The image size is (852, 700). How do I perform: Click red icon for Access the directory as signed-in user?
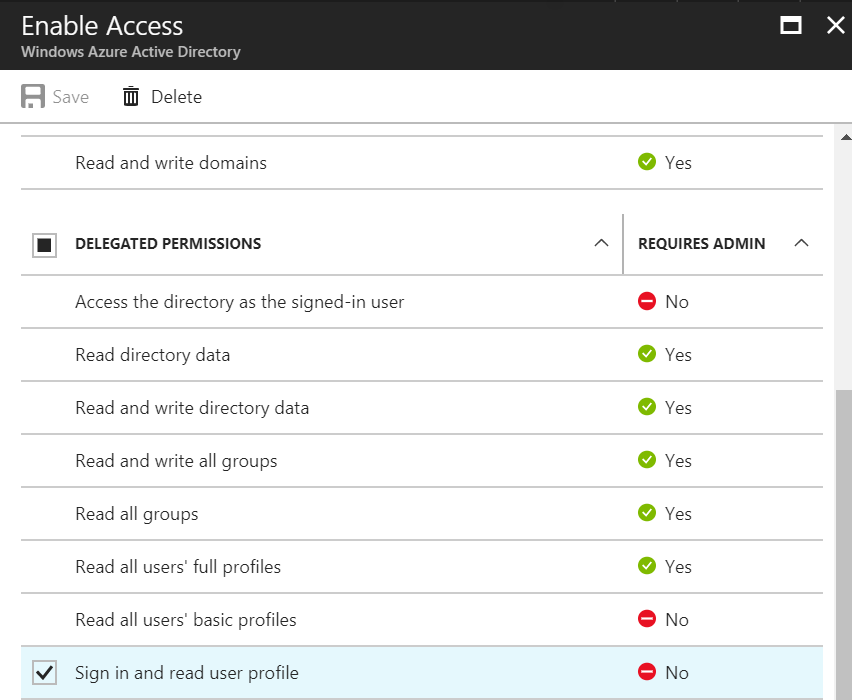click(647, 301)
